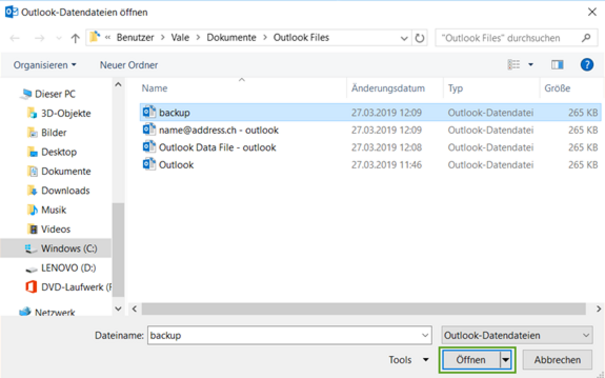Expand the Öffnen button split arrow
Viewport: 605px width, 378px height.
point(505,360)
